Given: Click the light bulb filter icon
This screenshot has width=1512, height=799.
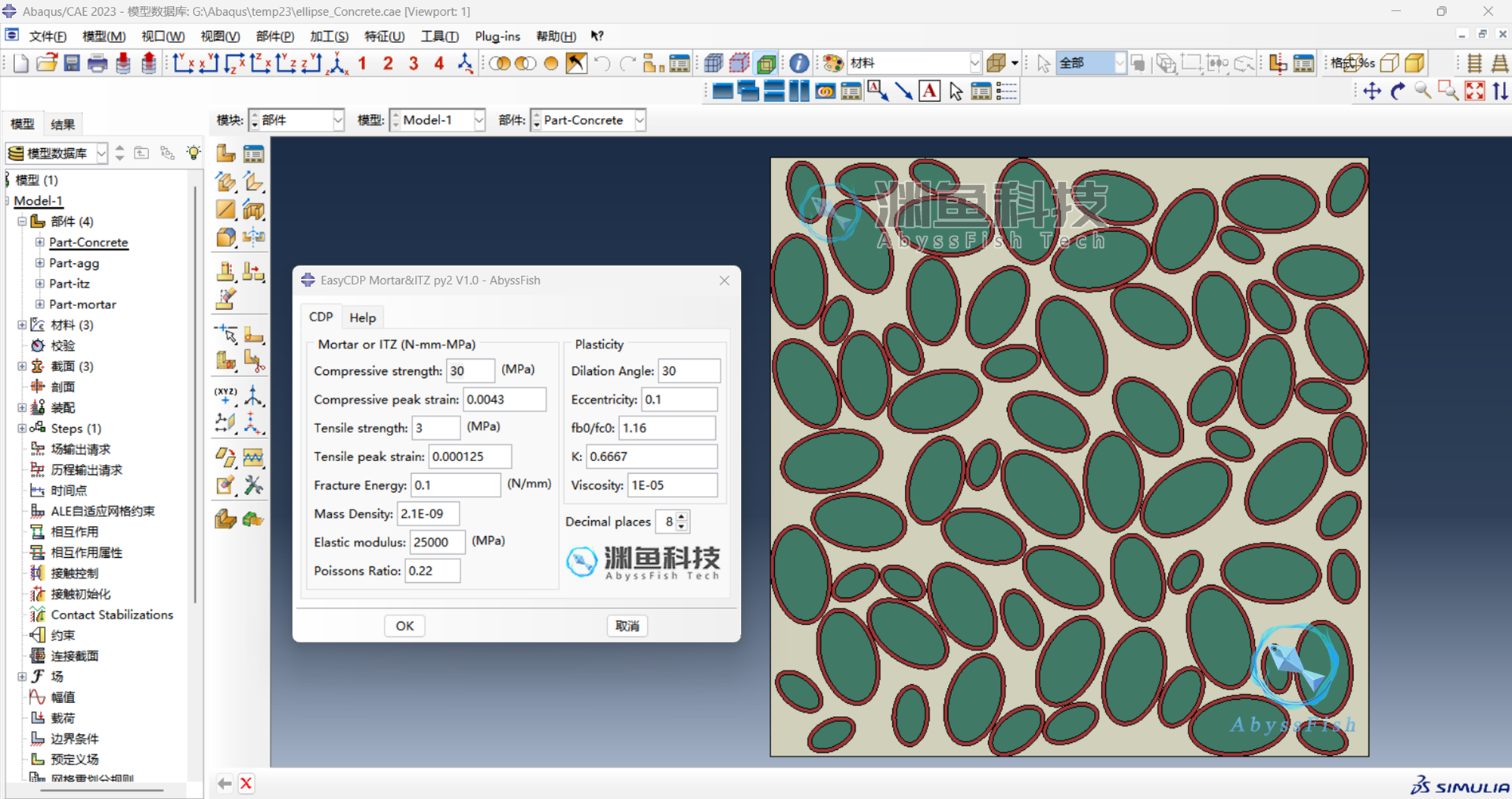Looking at the screenshot, I should coord(194,153).
